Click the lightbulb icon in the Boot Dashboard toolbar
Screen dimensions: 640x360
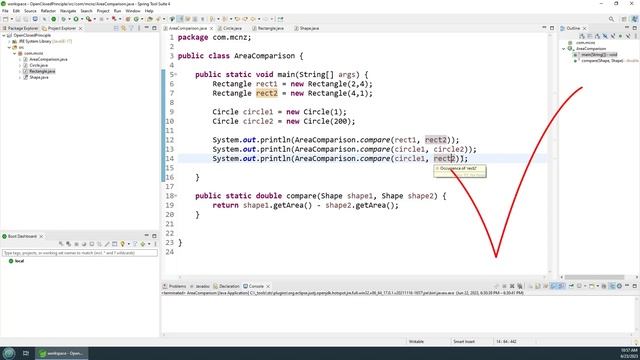(x=122, y=244)
